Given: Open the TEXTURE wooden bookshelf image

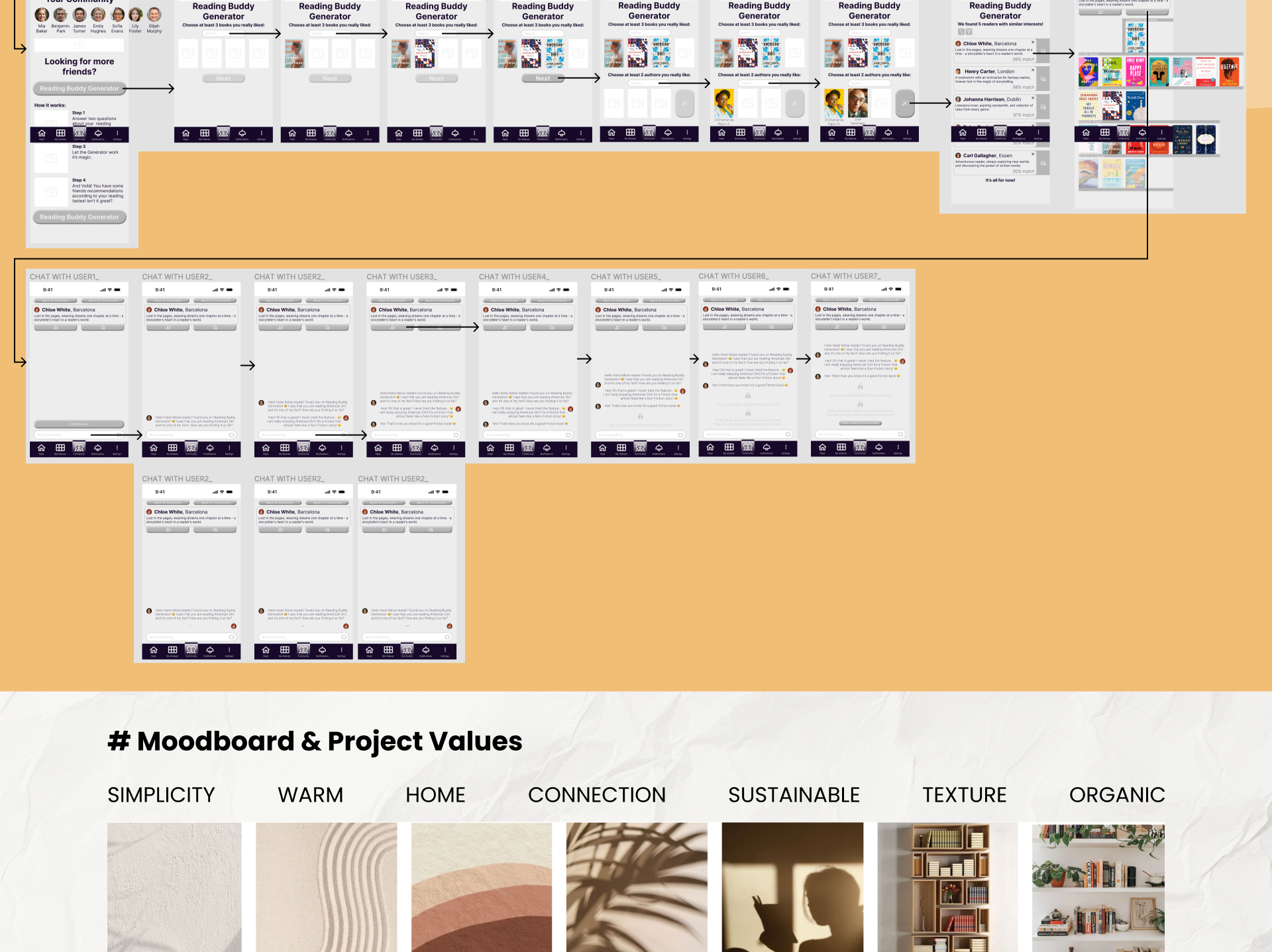Looking at the screenshot, I should (947, 887).
